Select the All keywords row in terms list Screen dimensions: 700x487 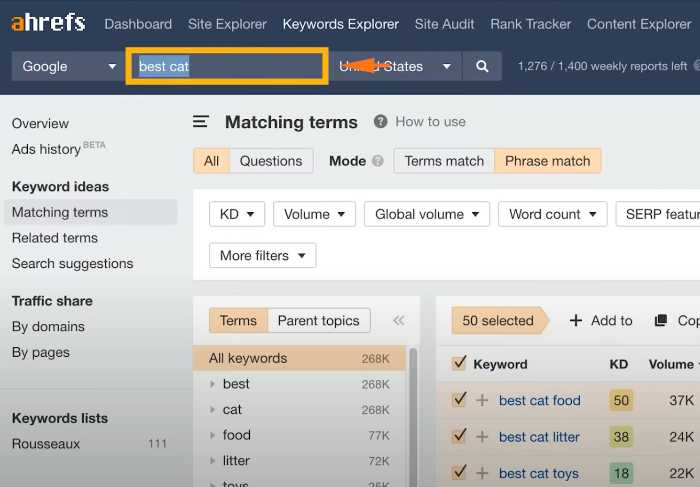(299, 358)
